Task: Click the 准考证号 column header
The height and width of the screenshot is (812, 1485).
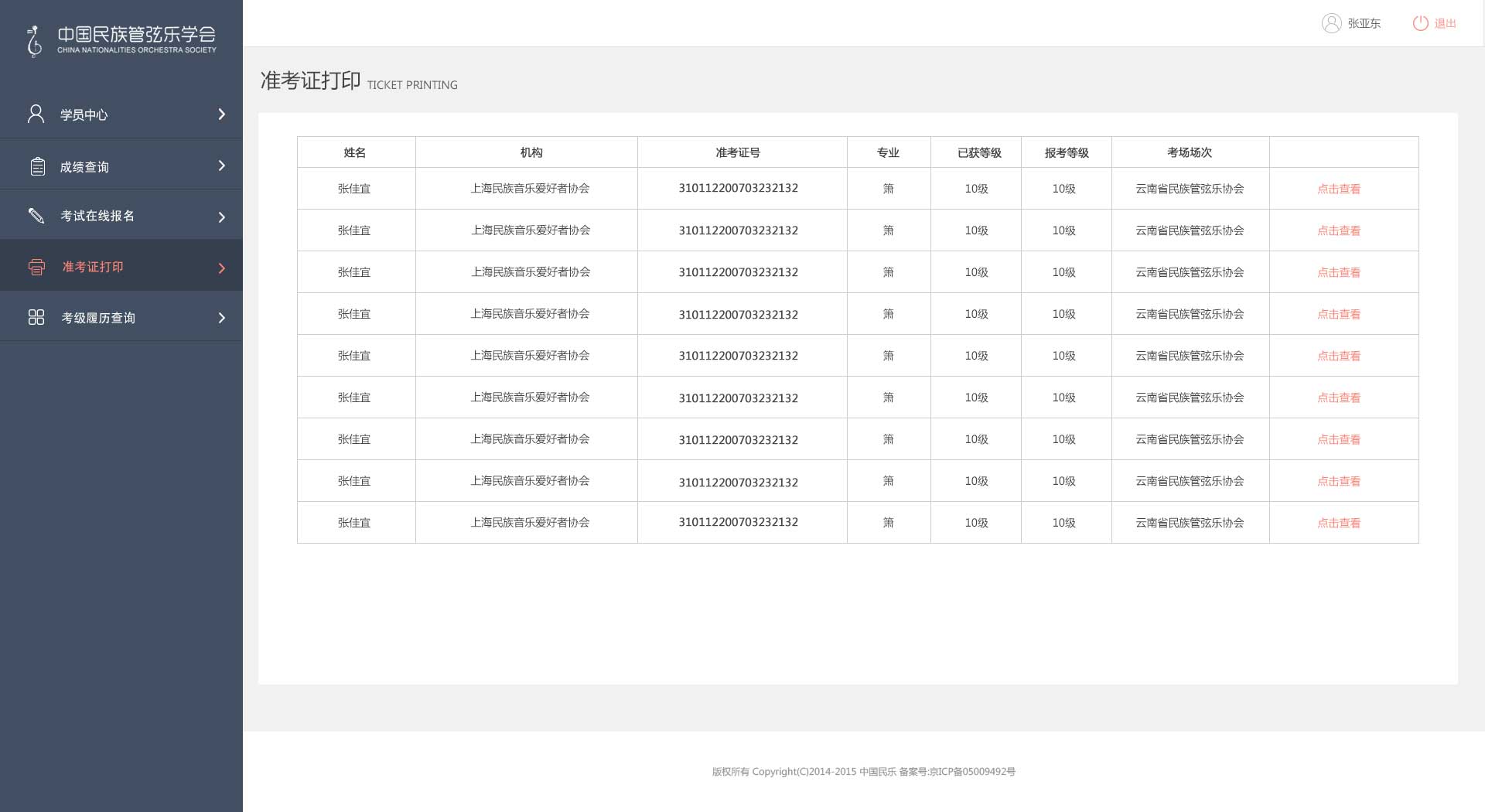Action: 738,152
